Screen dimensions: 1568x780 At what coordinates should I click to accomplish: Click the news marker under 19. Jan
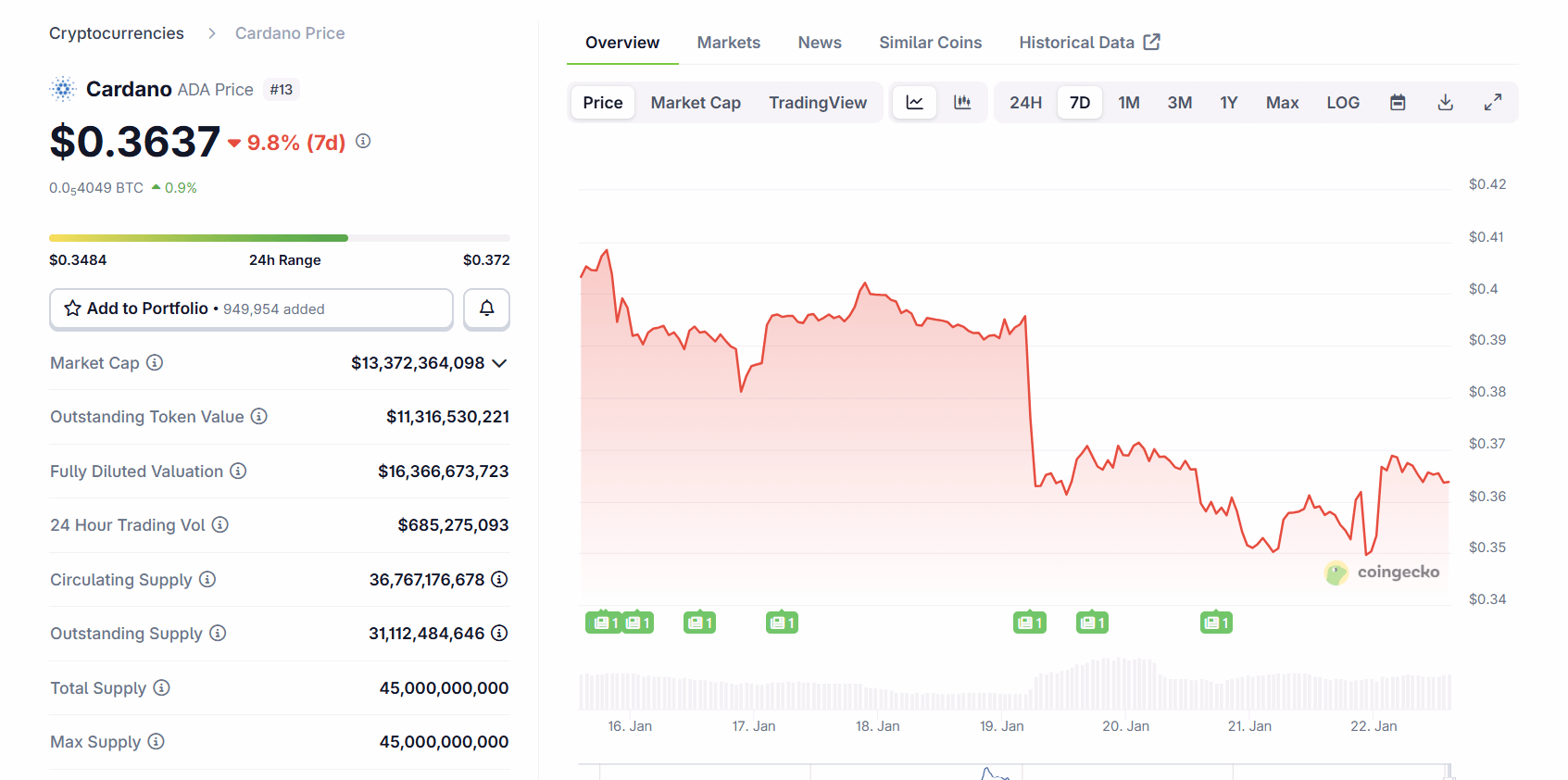[1029, 623]
